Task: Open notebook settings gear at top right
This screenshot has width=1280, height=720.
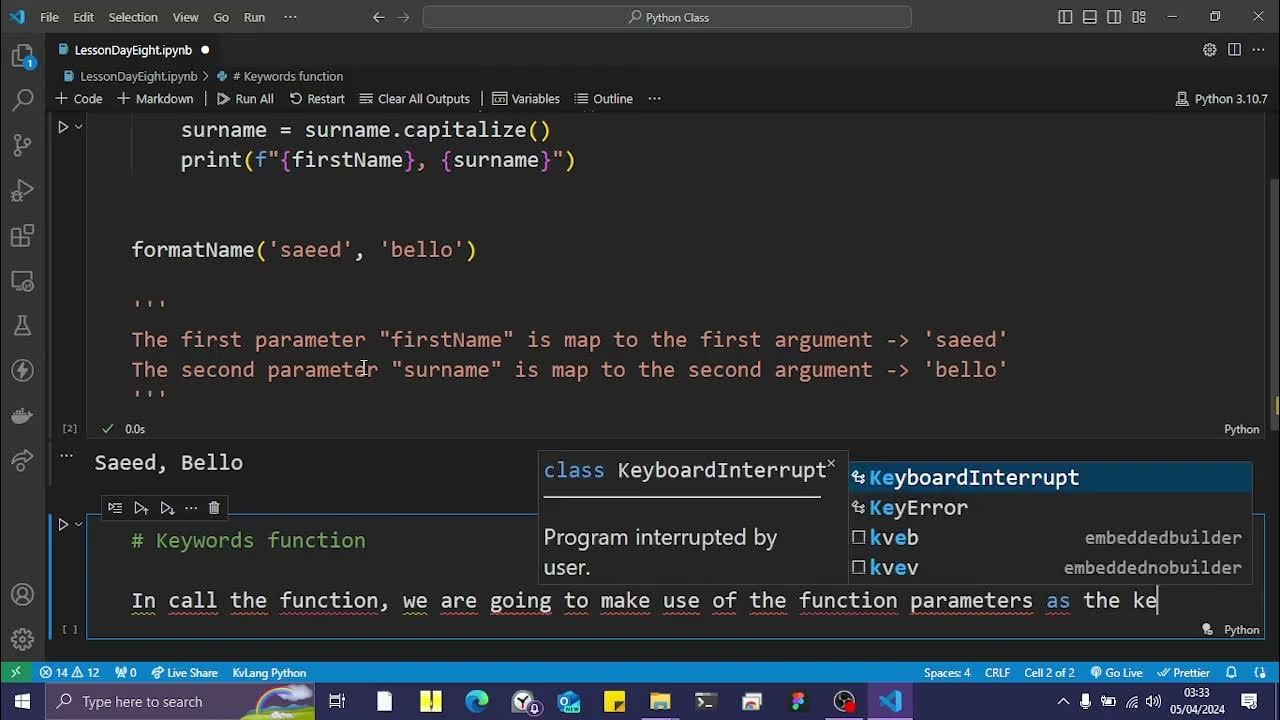Action: pyautogui.click(x=1210, y=50)
